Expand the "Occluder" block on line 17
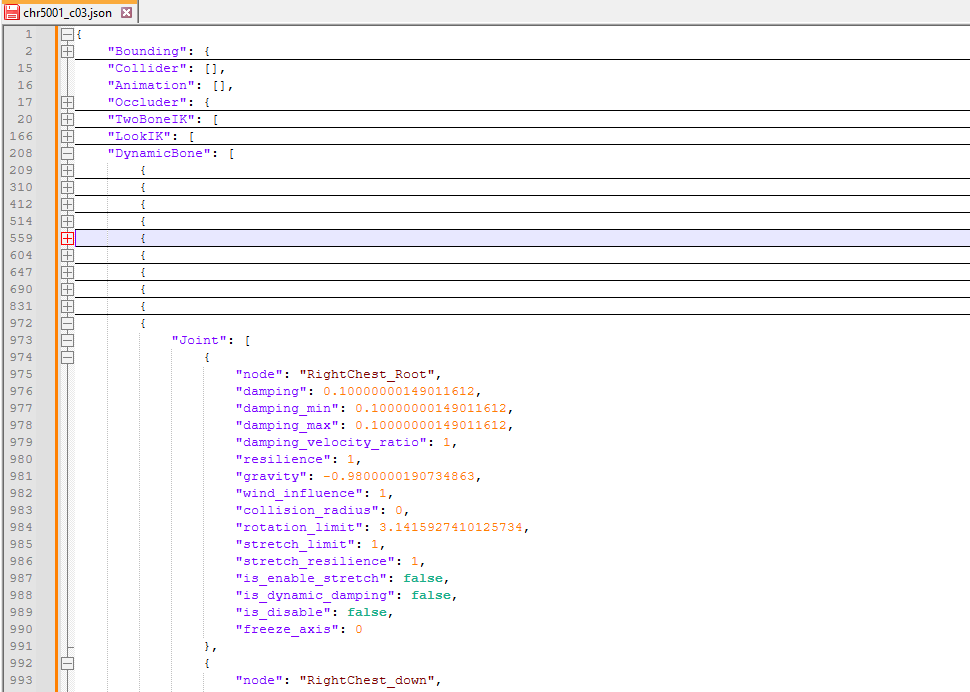Viewport: 970px width, 692px height. (x=67, y=103)
